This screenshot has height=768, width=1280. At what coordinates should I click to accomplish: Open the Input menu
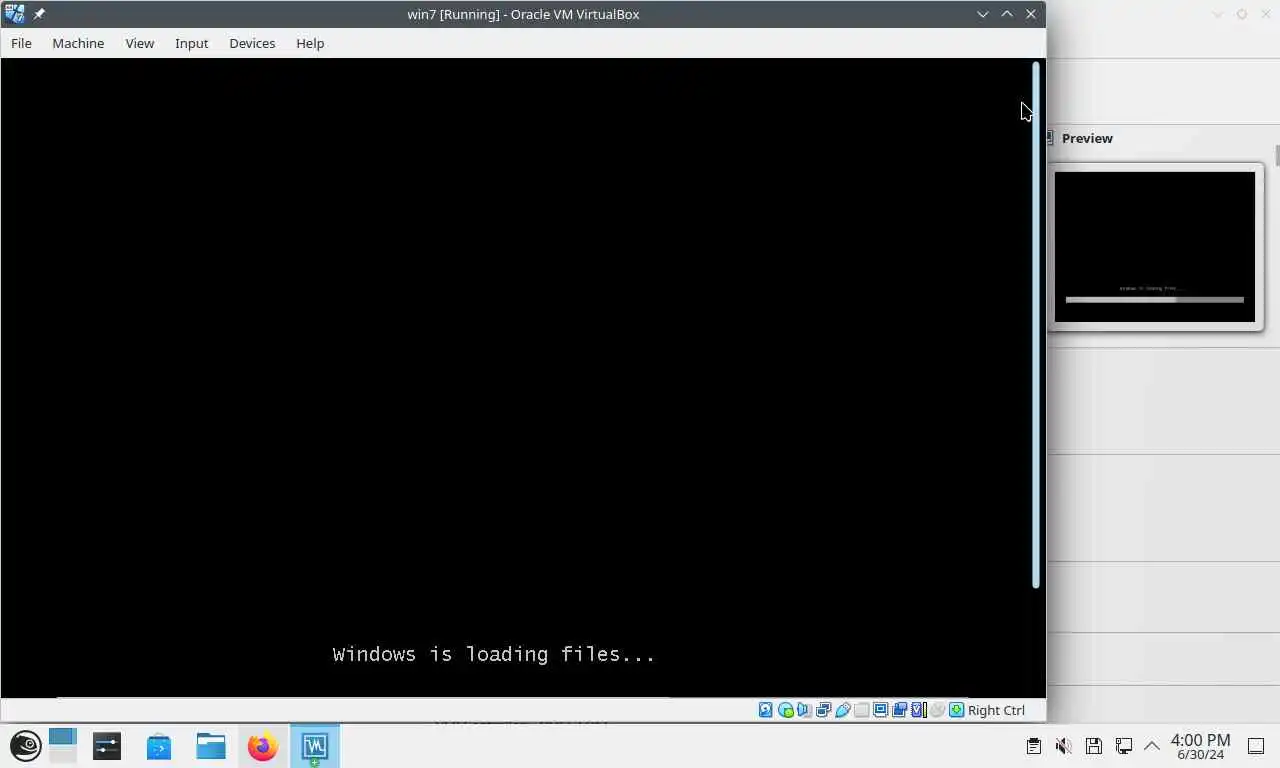pyautogui.click(x=191, y=43)
